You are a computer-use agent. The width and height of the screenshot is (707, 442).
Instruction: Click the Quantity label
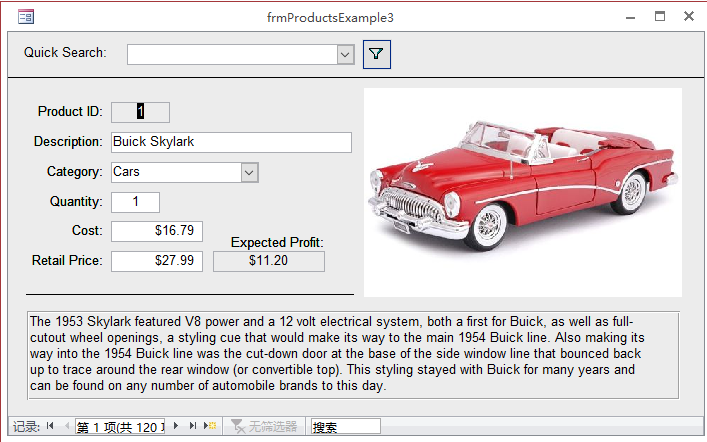click(76, 202)
